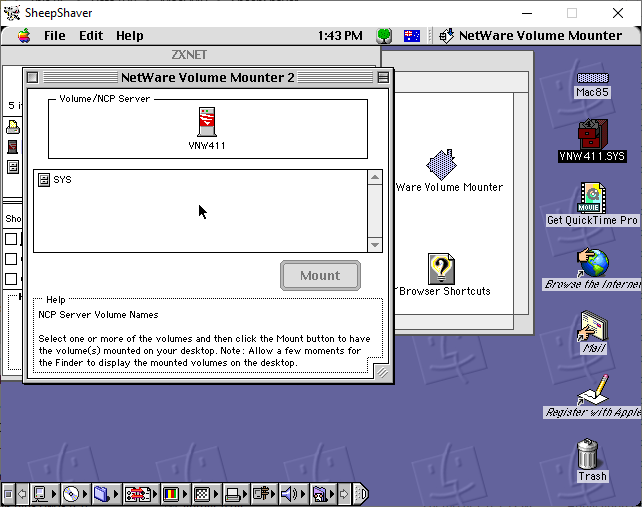Open the File menu

point(54,36)
